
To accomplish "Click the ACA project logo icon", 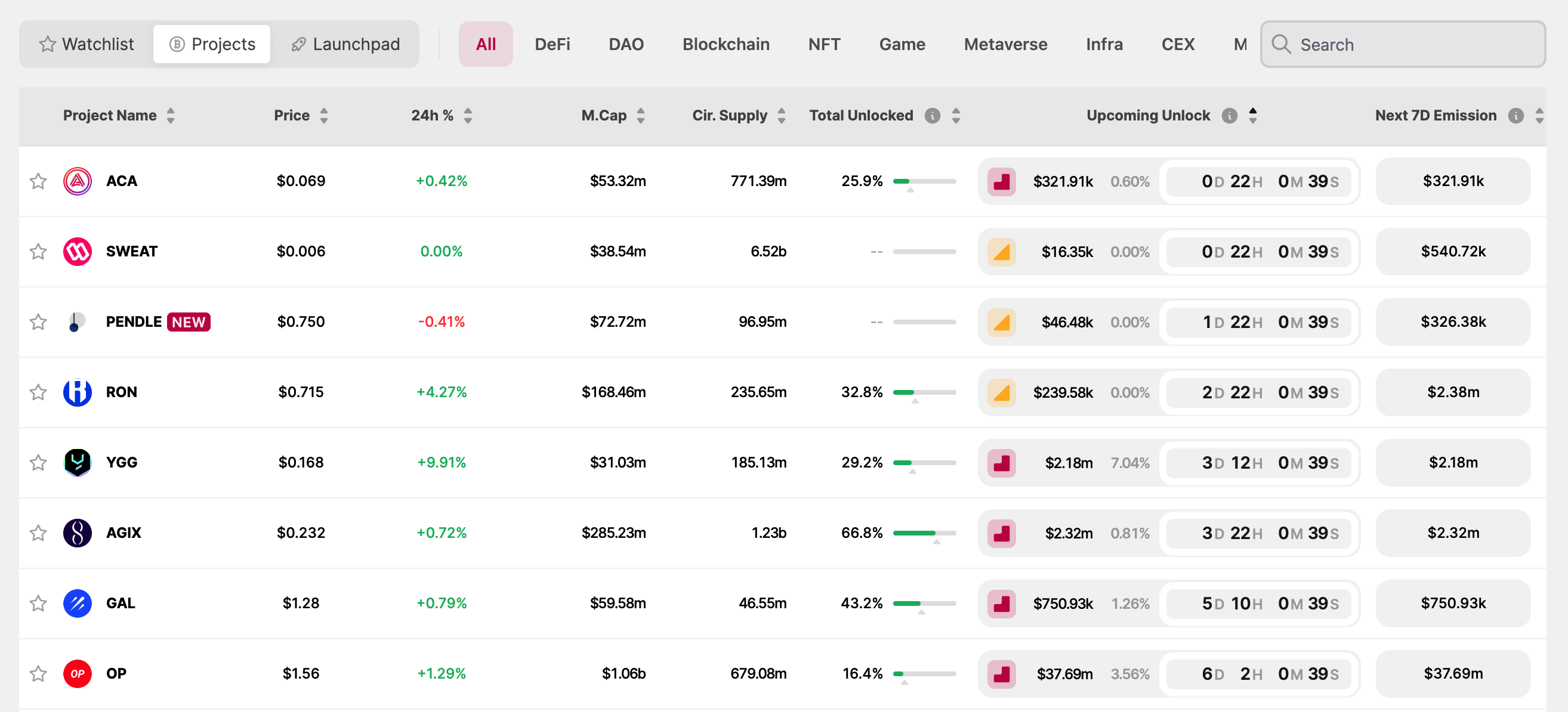I will point(77,181).
